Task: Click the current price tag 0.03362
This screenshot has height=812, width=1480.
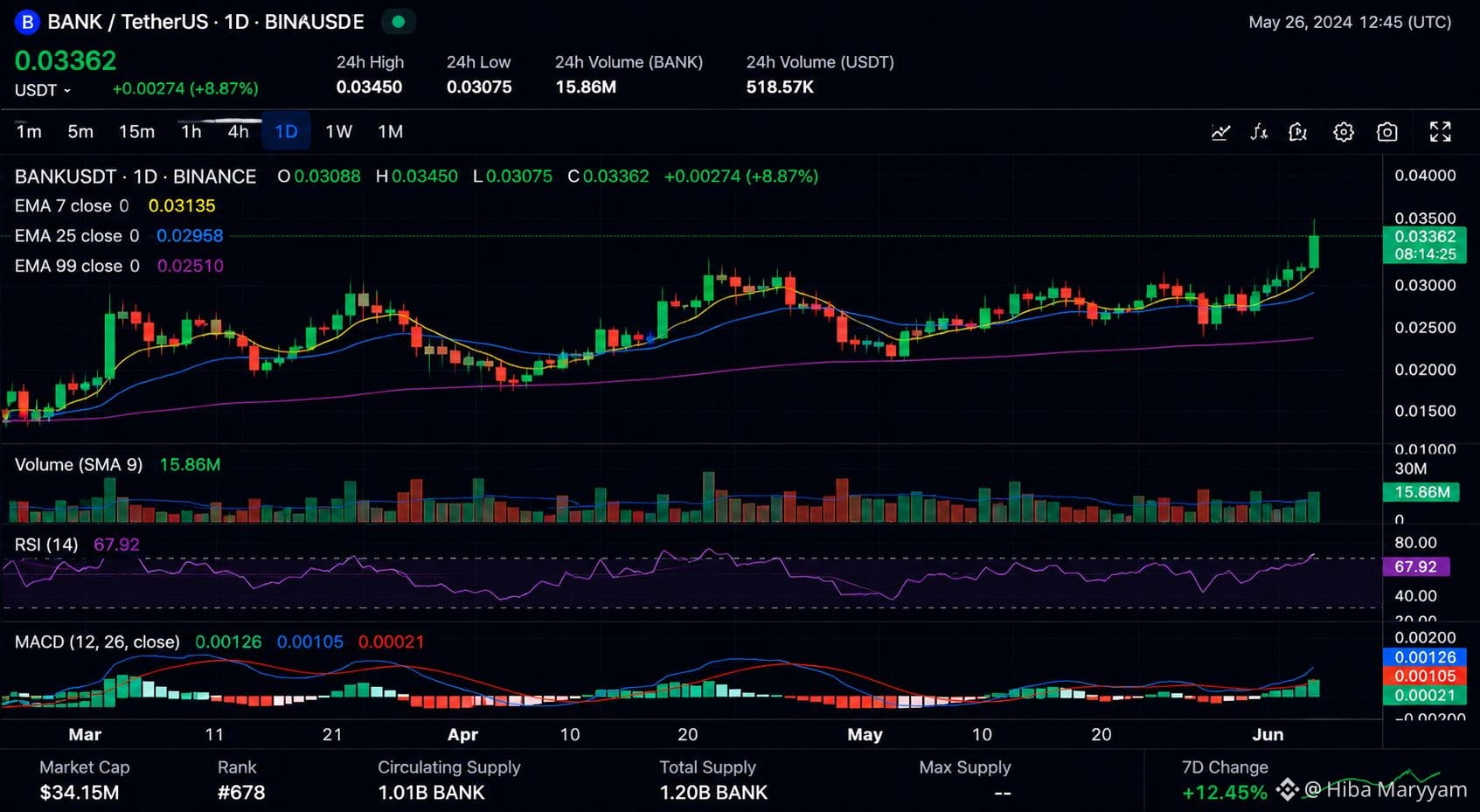Action: [x=1424, y=245]
